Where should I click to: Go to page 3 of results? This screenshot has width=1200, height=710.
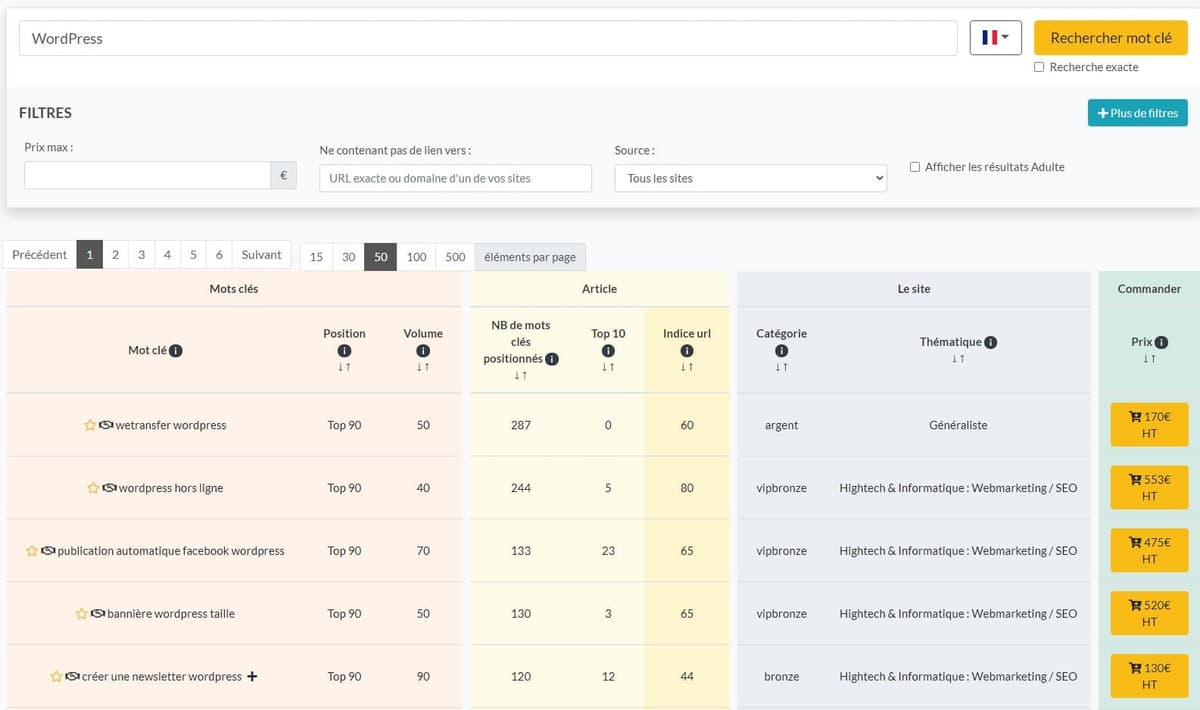tap(141, 255)
